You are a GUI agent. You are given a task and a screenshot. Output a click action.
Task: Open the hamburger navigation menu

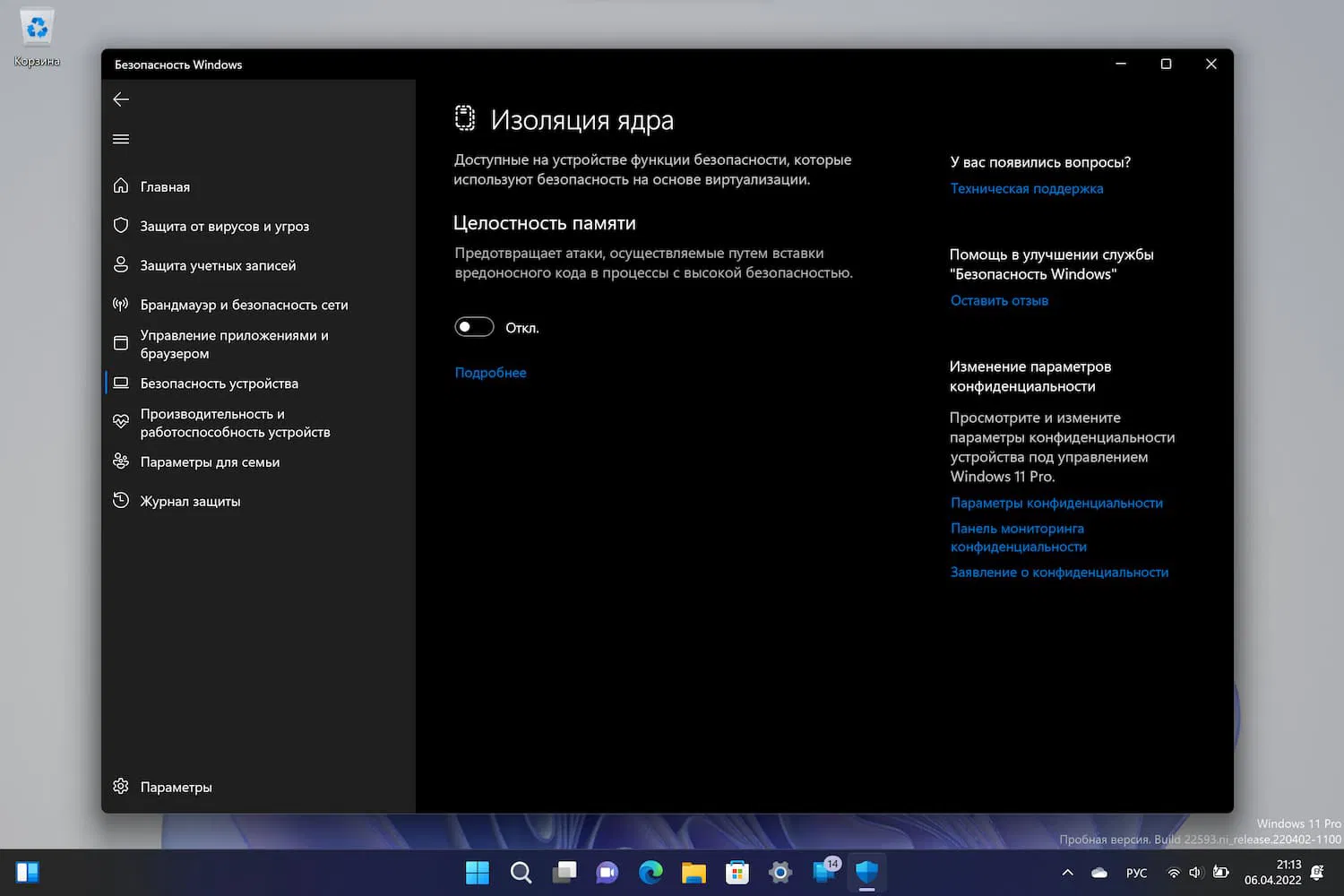[121, 139]
